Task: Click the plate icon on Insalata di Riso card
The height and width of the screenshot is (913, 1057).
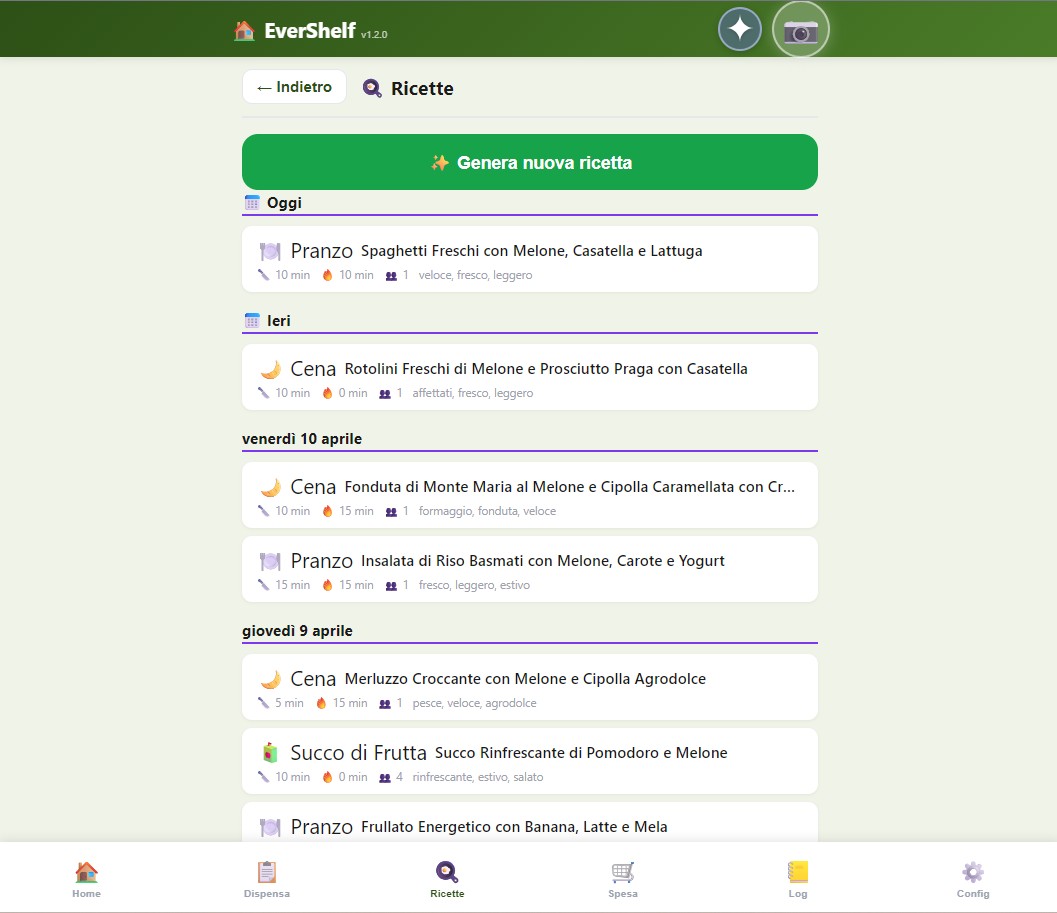Action: [270, 562]
